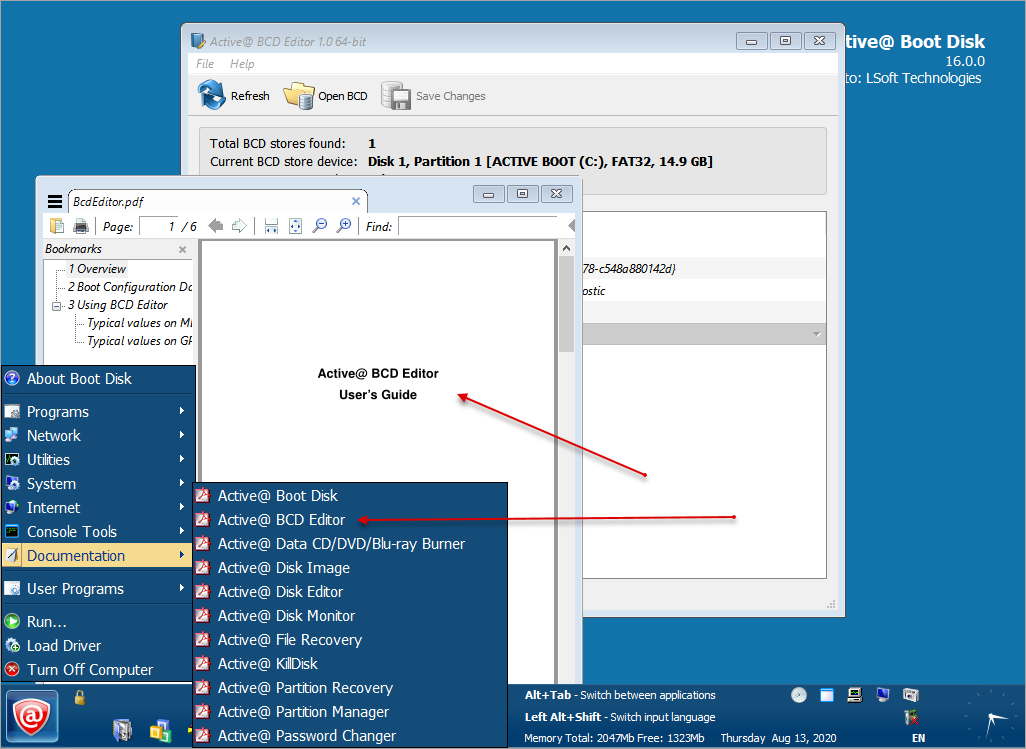The image size is (1026, 749).
Task: Open Active@ File Recovery documentation
Action: [350, 640]
